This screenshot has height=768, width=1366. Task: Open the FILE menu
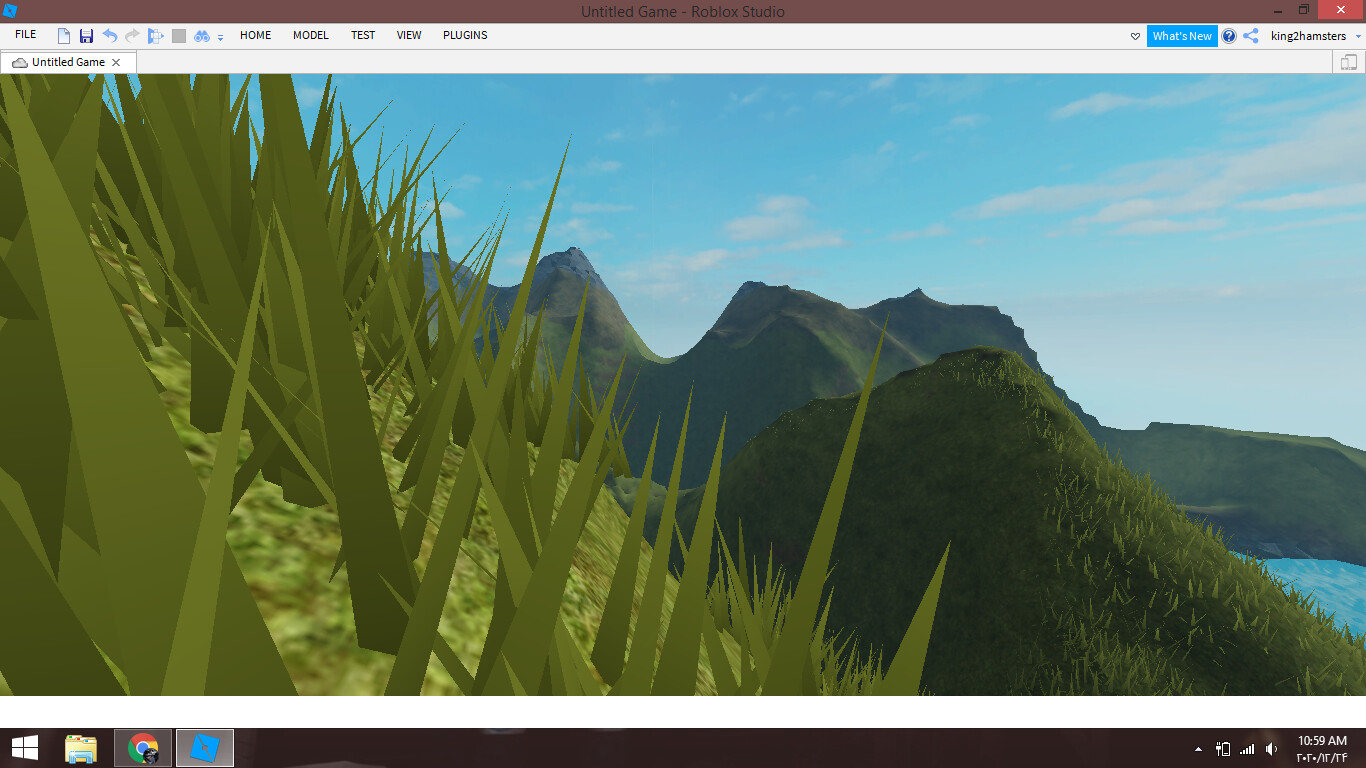tap(26, 35)
